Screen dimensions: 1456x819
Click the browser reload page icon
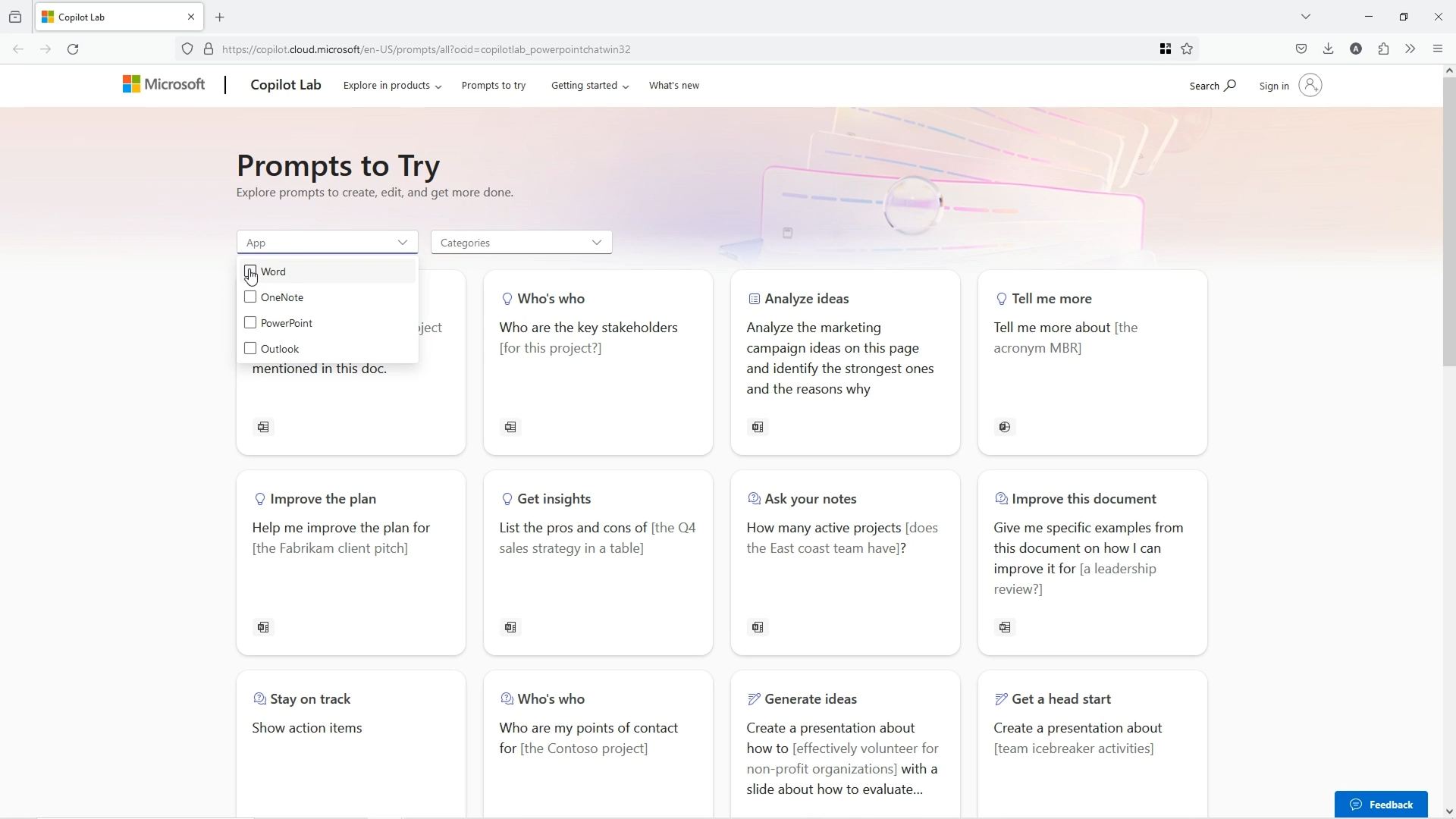click(x=73, y=49)
